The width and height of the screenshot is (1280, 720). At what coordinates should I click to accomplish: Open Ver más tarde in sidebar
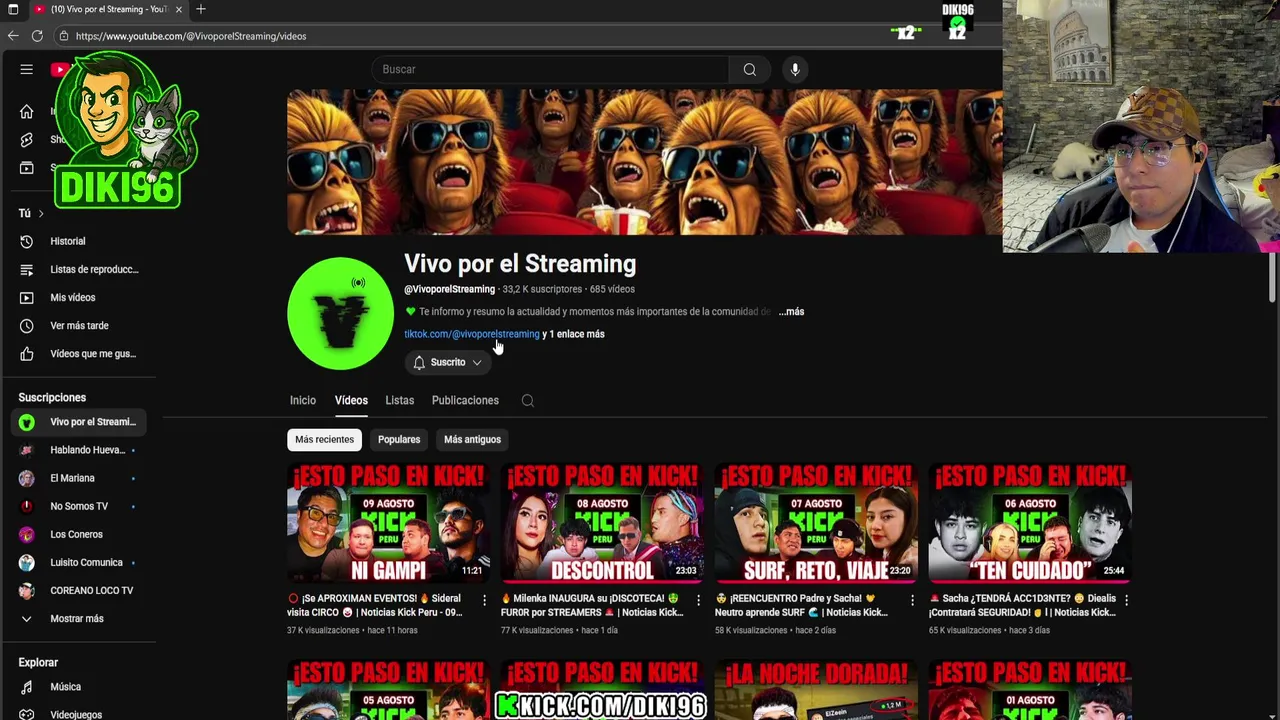pyautogui.click(x=77, y=325)
